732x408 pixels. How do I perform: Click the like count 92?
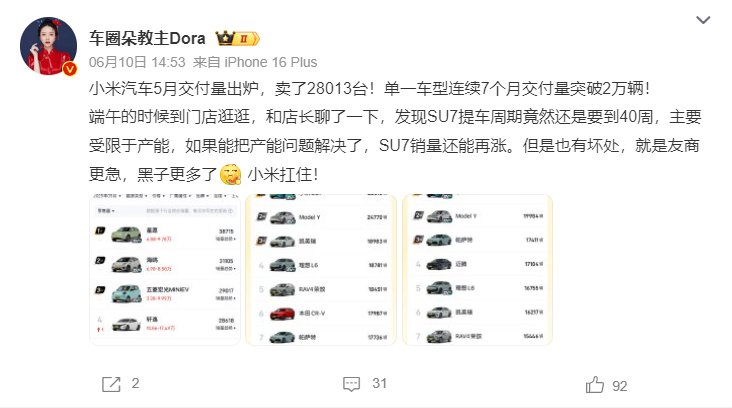pos(619,386)
